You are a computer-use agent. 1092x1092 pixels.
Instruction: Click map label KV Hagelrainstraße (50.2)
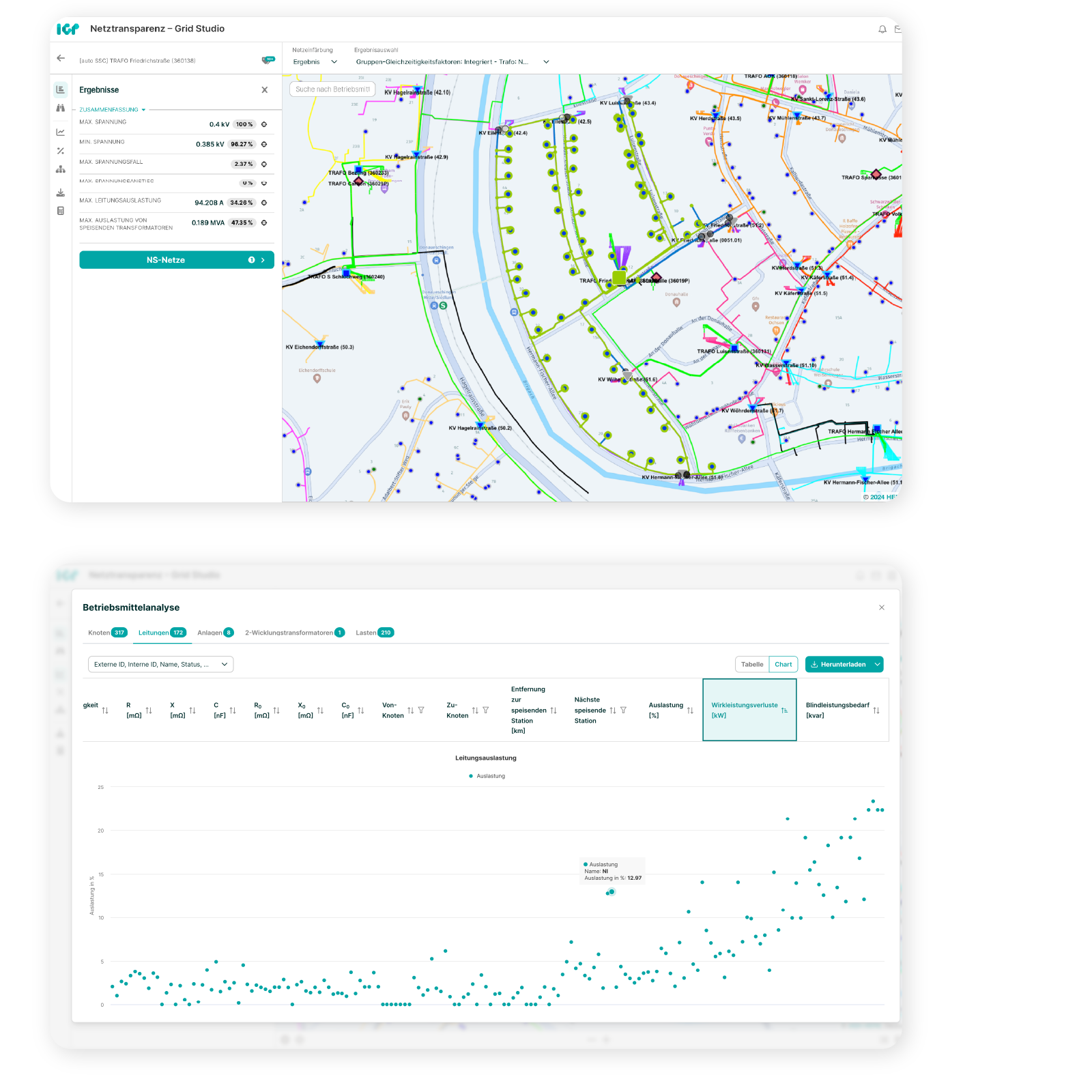click(480, 429)
